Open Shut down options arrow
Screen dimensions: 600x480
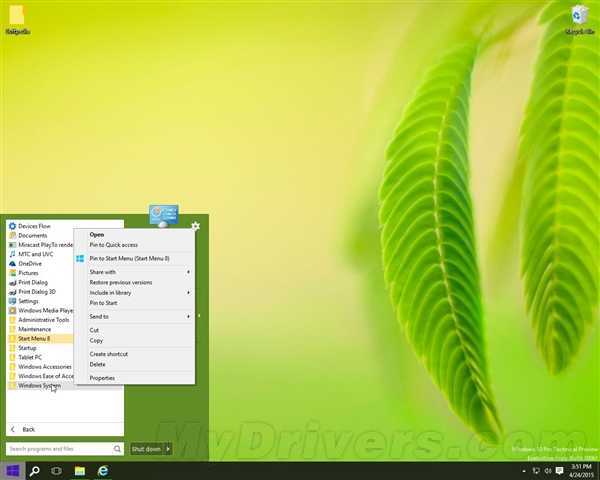168,449
